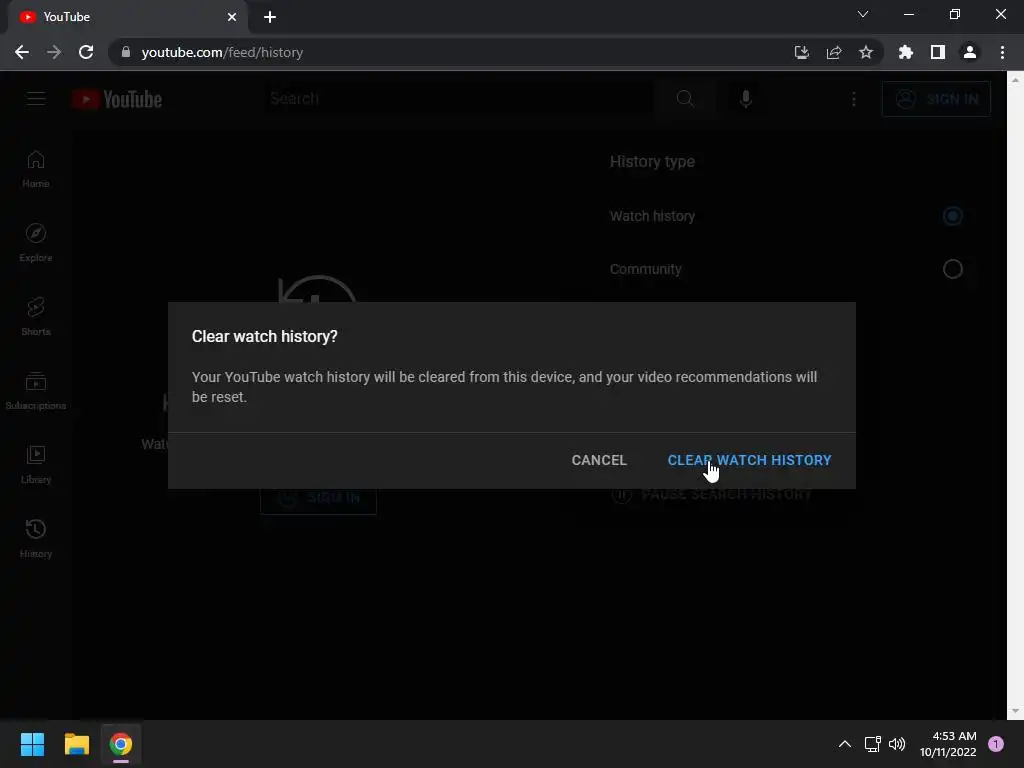Show hidden tray icons with the chevron
The image size is (1024, 768).
(844, 744)
